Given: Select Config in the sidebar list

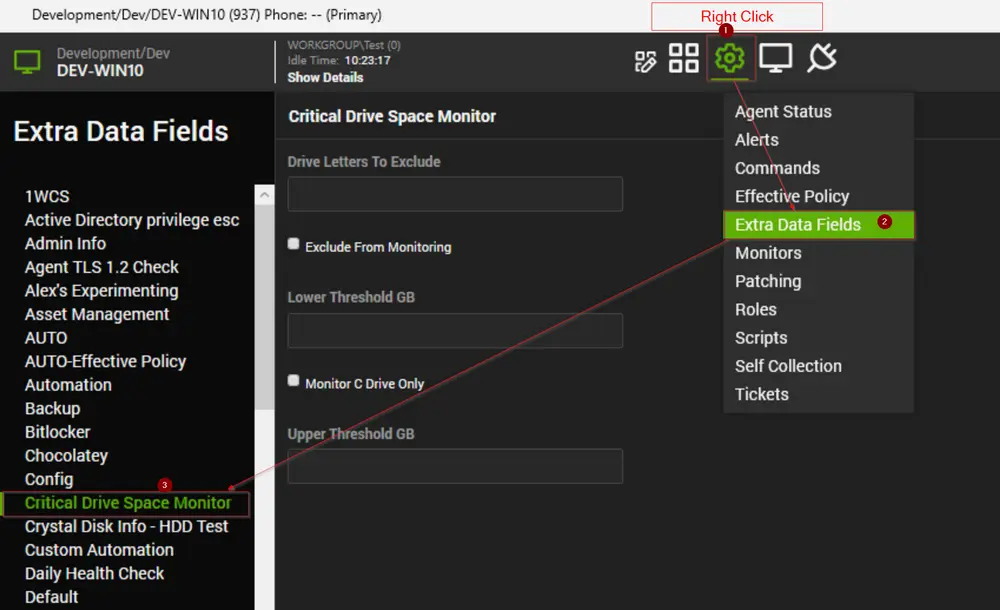Looking at the screenshot, I should (x=49, y=480).
